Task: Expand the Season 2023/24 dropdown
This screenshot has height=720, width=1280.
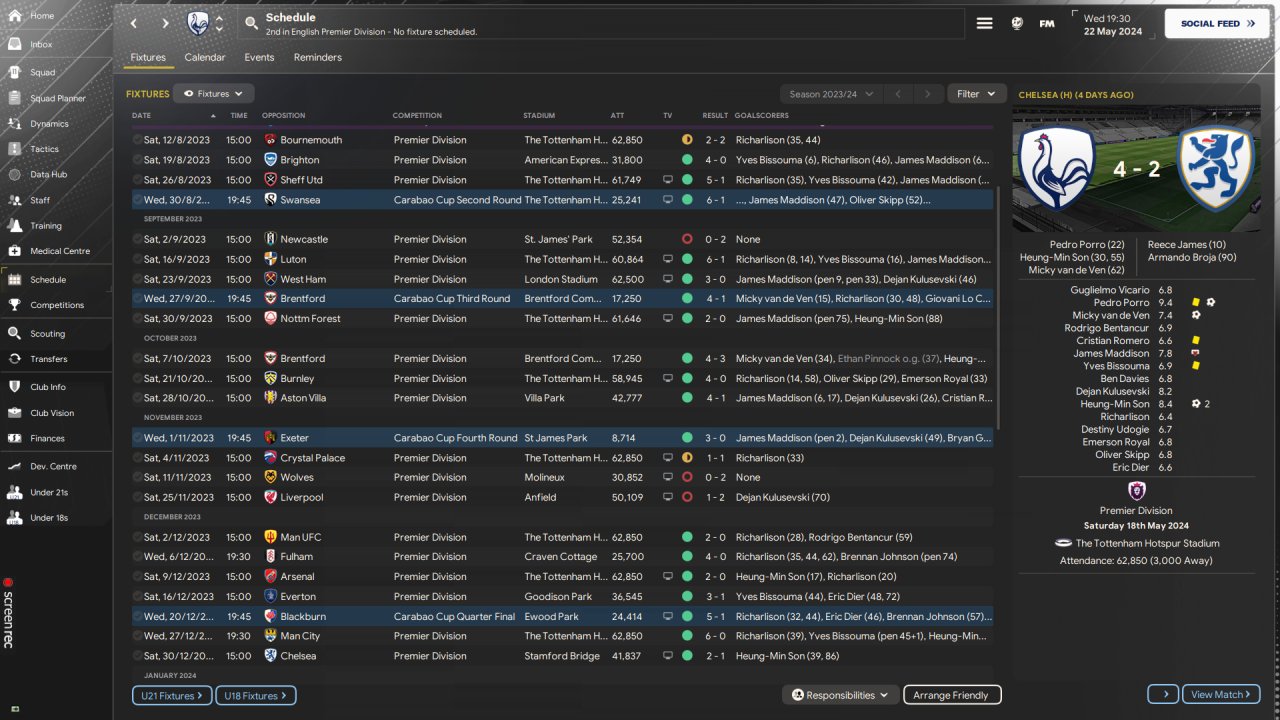Action: (x=829, y=94)
